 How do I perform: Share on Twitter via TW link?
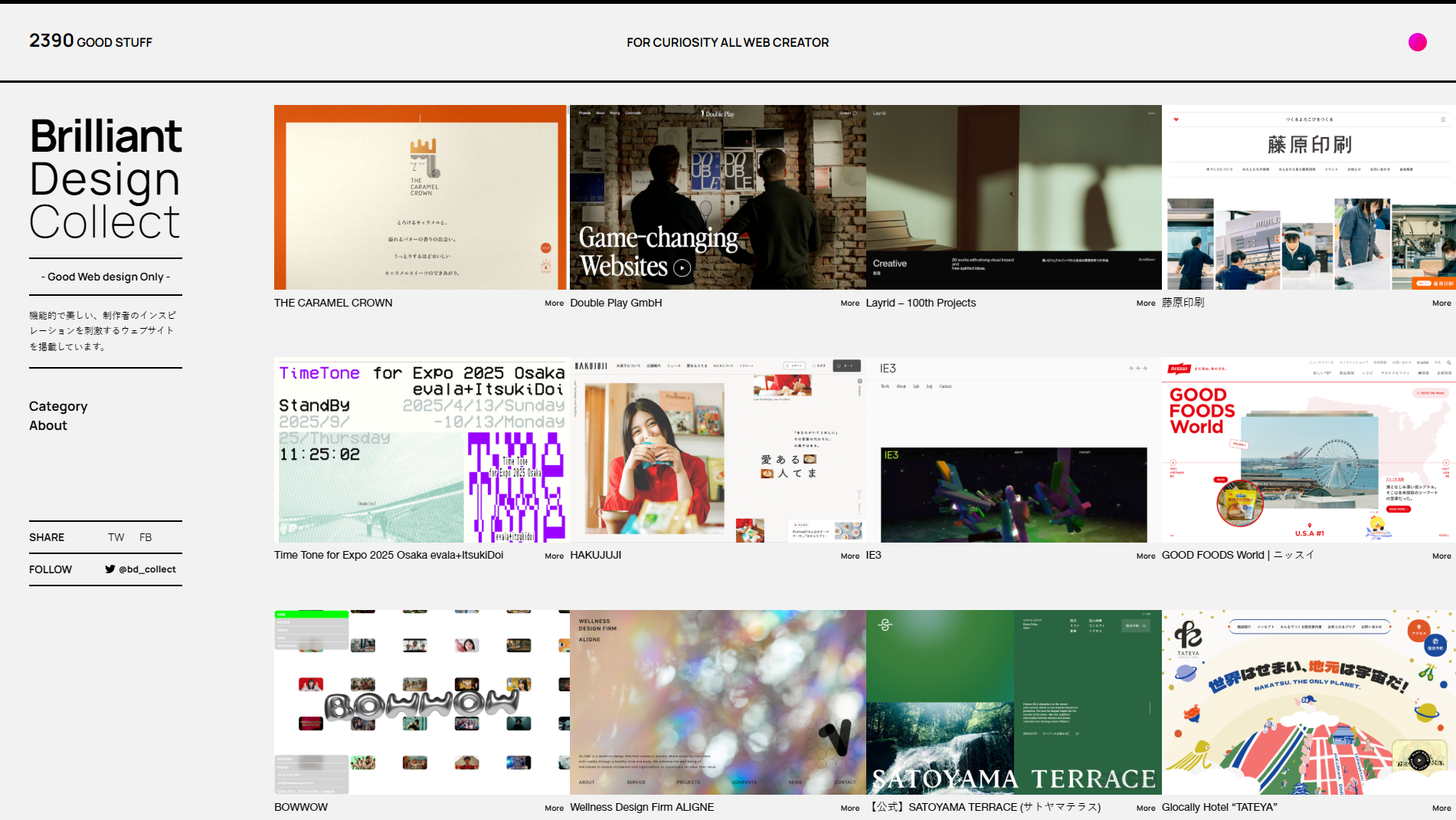pyautogui.click(x=116, y=537)
